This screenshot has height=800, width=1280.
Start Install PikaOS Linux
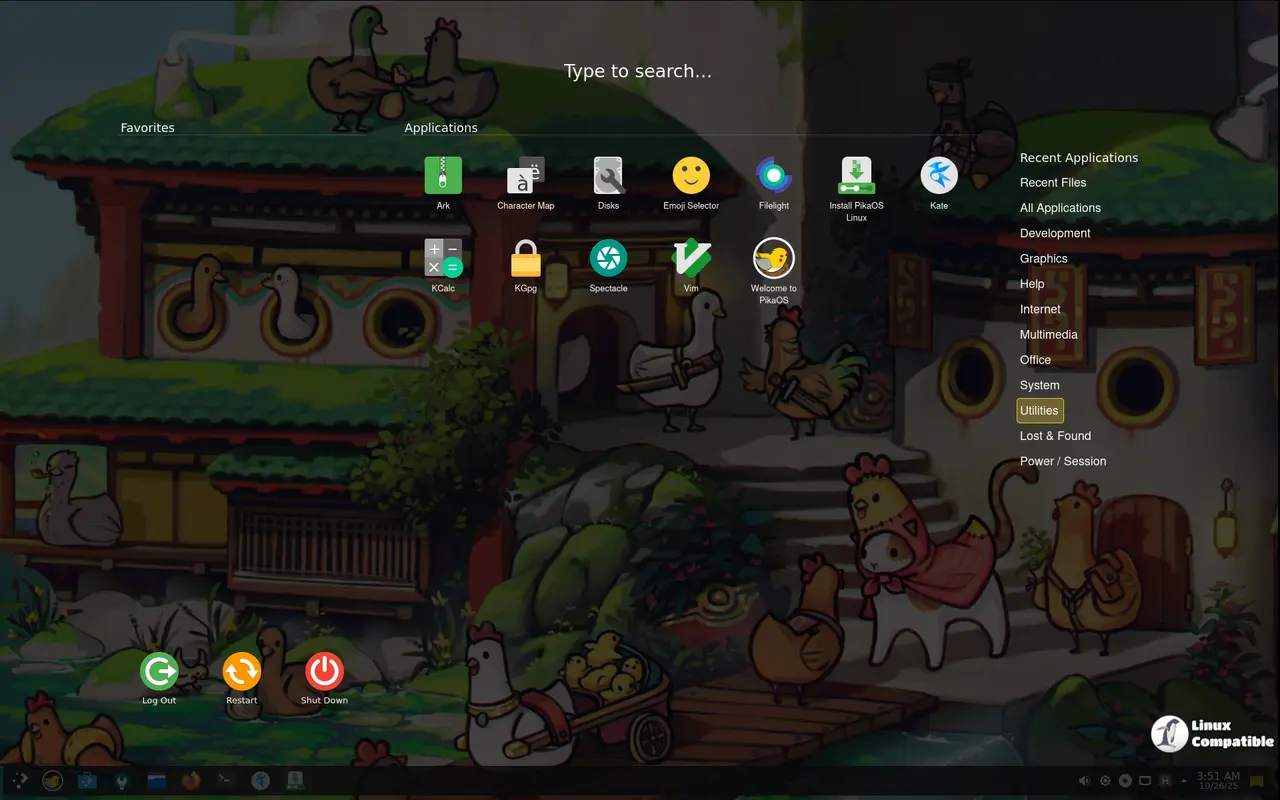point(856,176)
